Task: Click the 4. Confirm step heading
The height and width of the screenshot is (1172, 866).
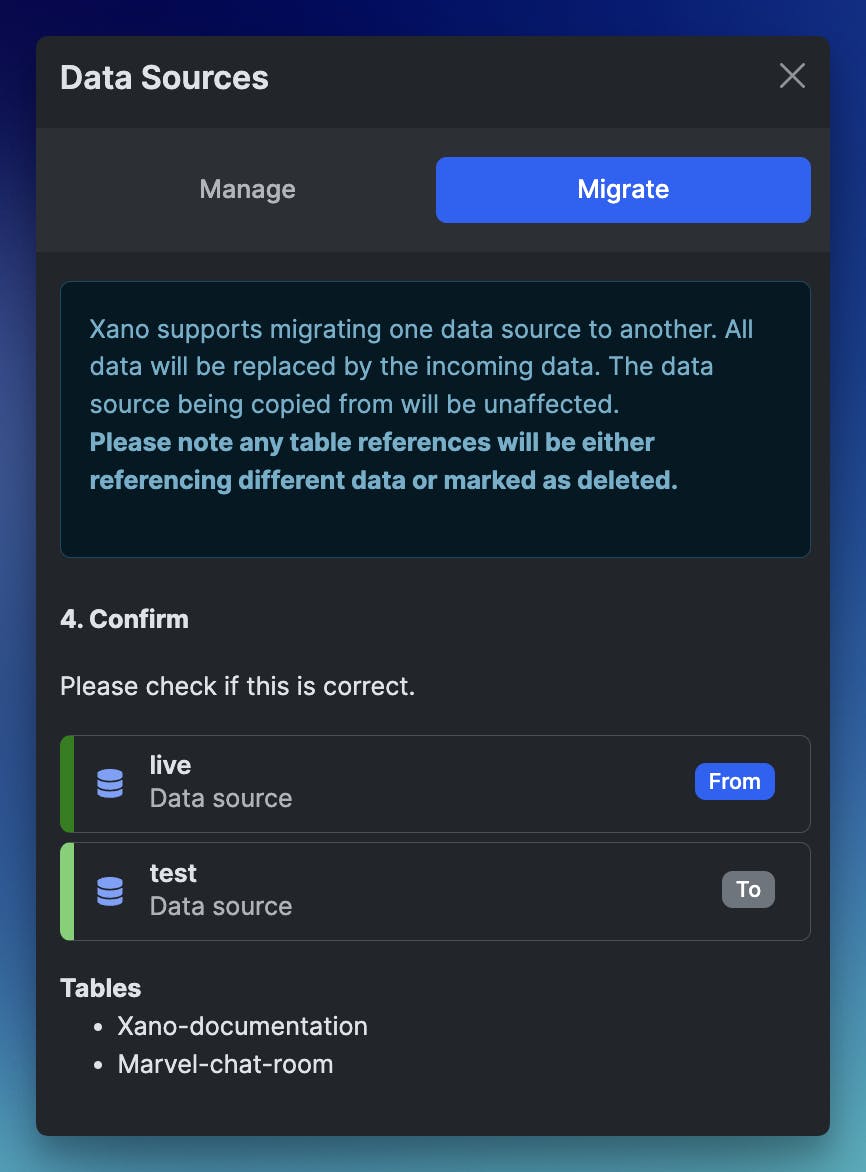Action: click(x=124, y=619)
